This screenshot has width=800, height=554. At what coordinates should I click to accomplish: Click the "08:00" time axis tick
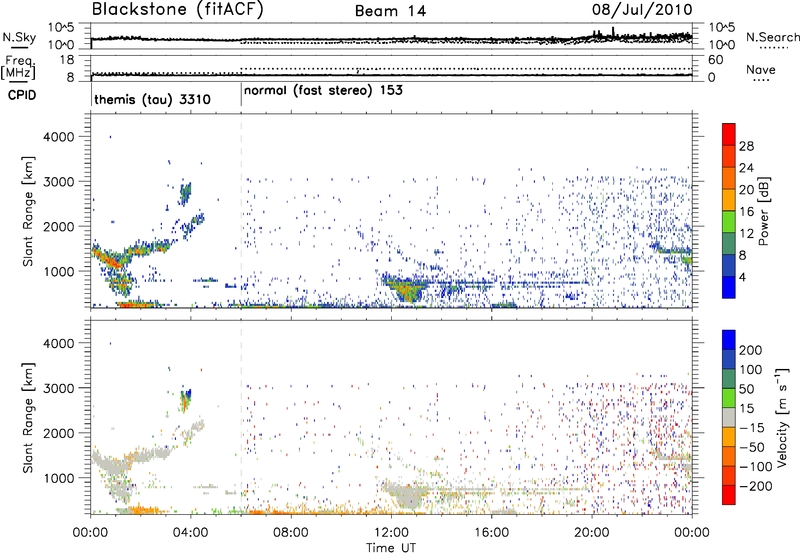click(x=291, y=533)
